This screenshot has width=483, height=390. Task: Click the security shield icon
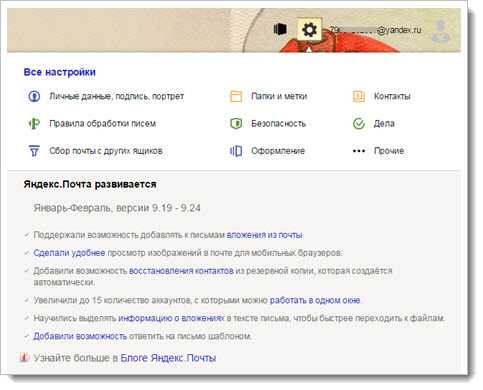pyautogui.click(x=236, y=124)
